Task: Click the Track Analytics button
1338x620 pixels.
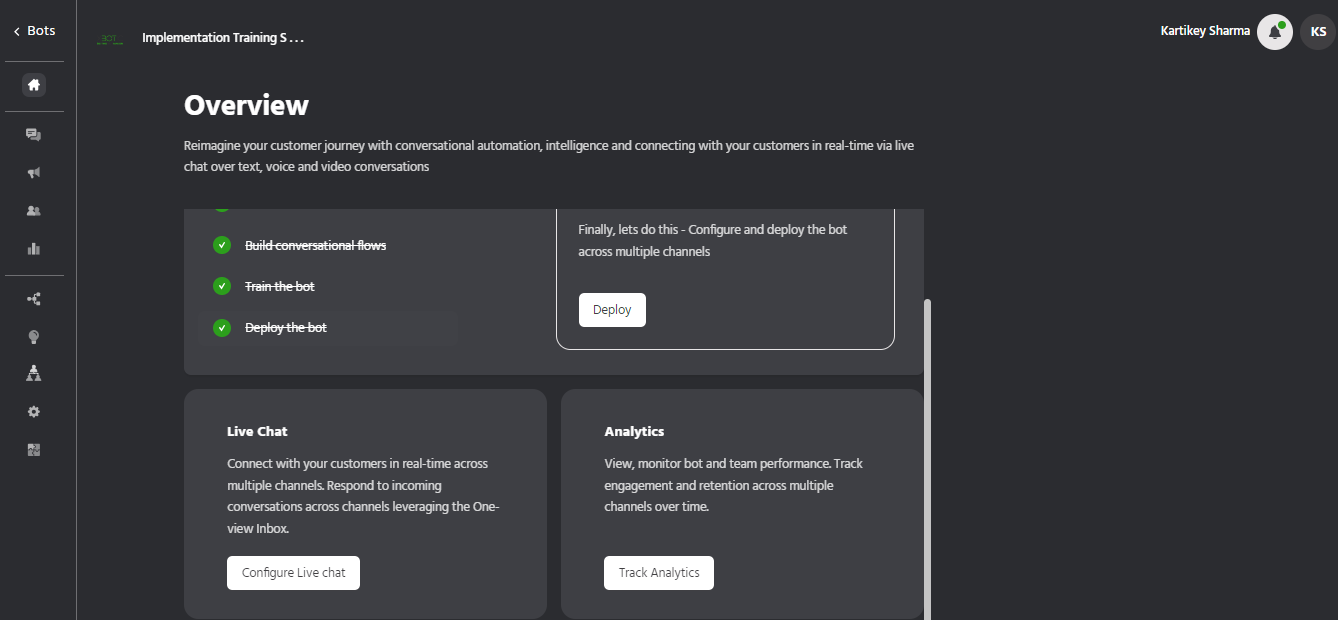Action: tap(659, 573)
